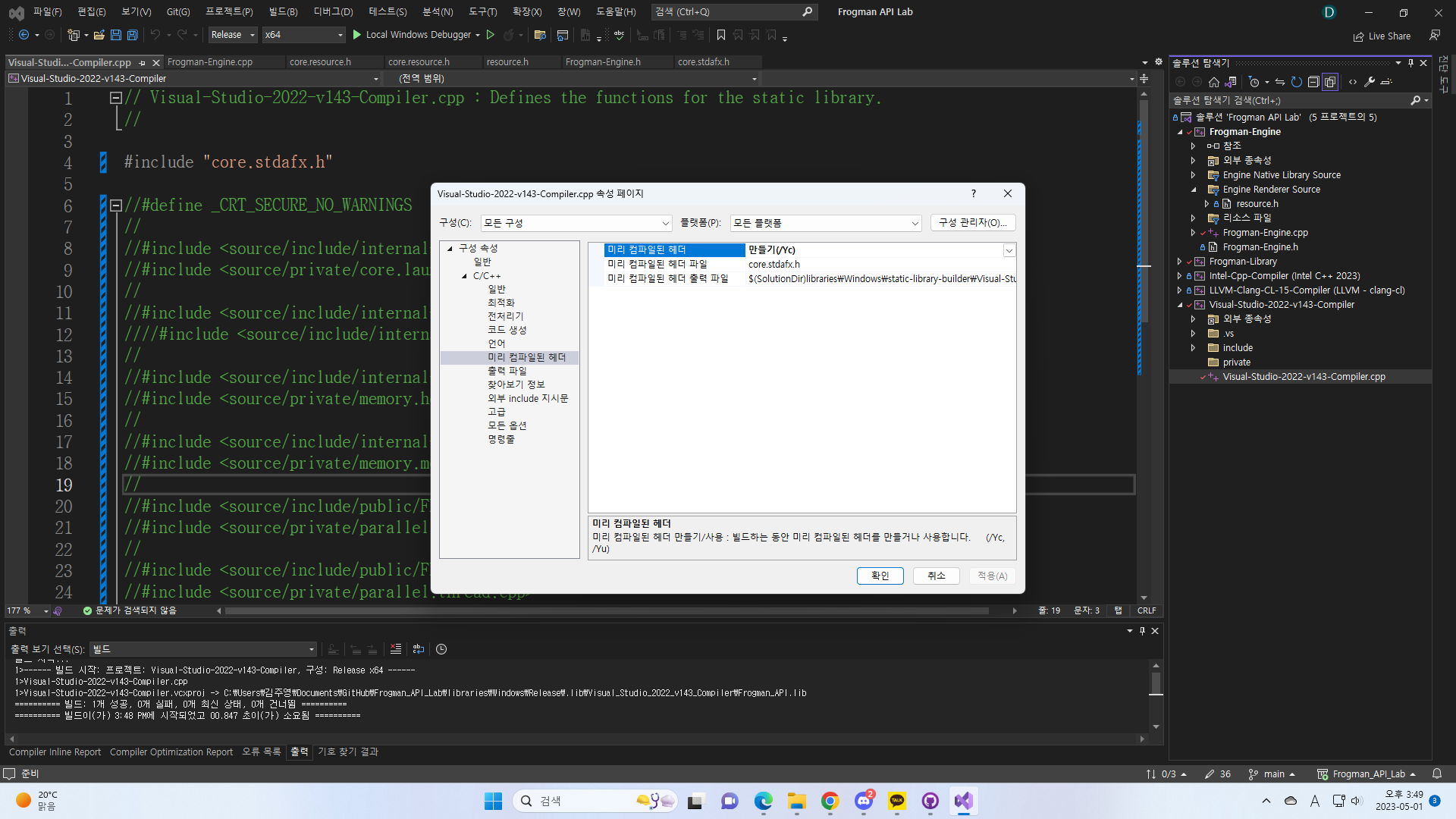
Task: Open Chrome from the taskbar
Action: tap(830, 801)
